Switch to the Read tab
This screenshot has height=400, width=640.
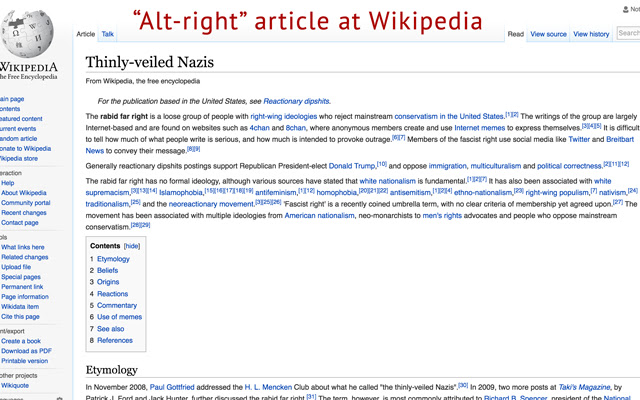click(516, 34)
